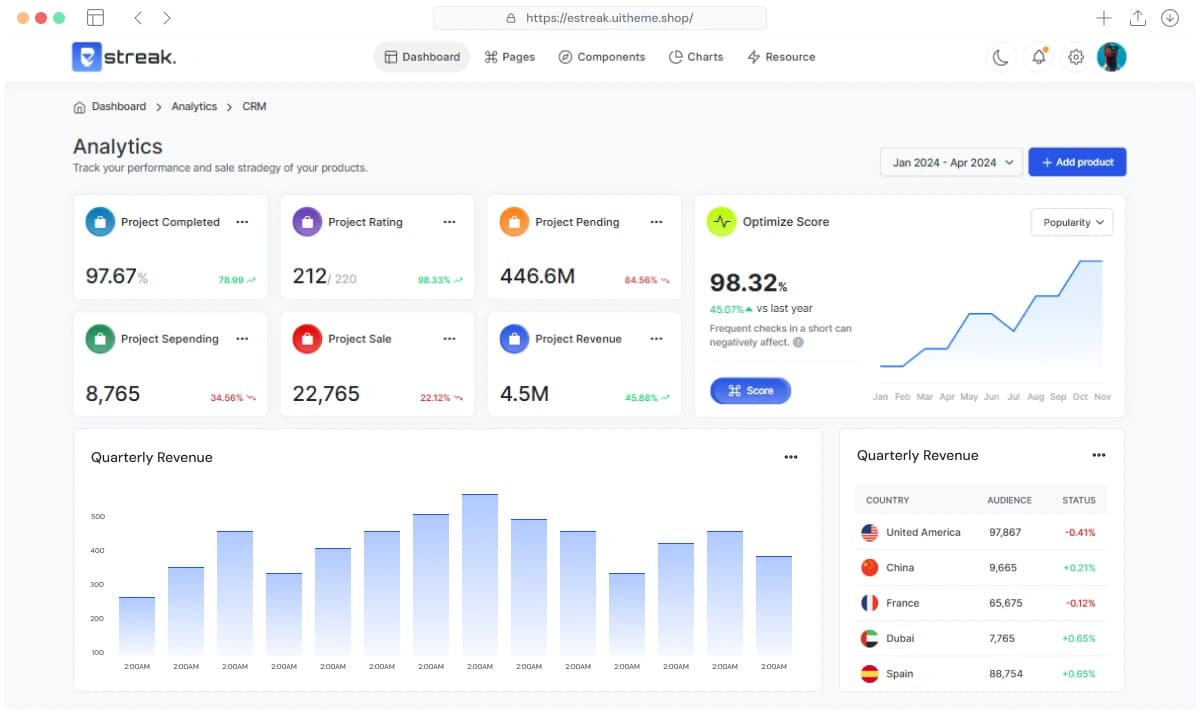
Task: Click the user profile avatar
Action: [1111, 57]
